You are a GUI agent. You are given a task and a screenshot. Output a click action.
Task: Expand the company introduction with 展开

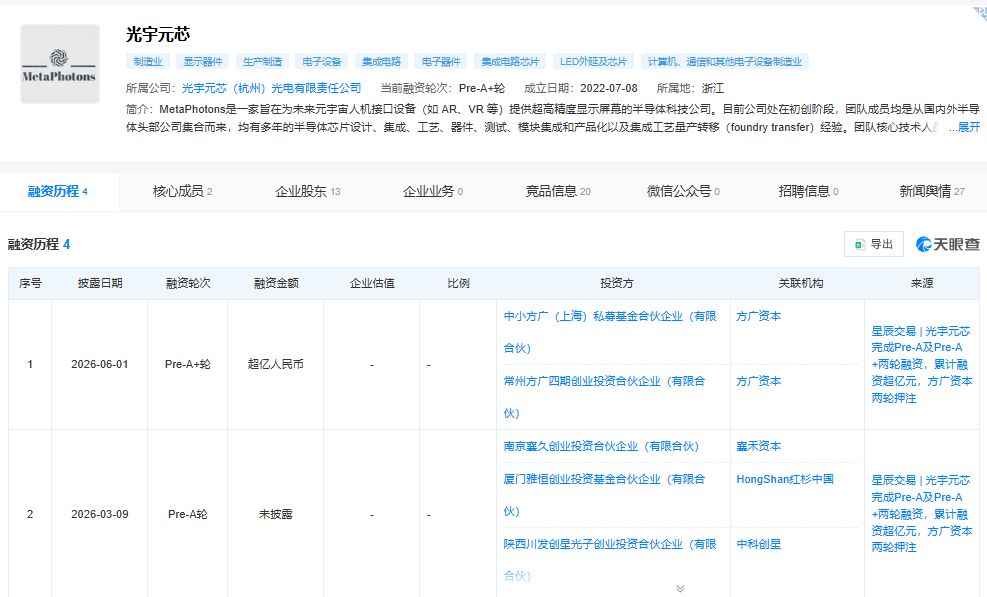(969, 127)
